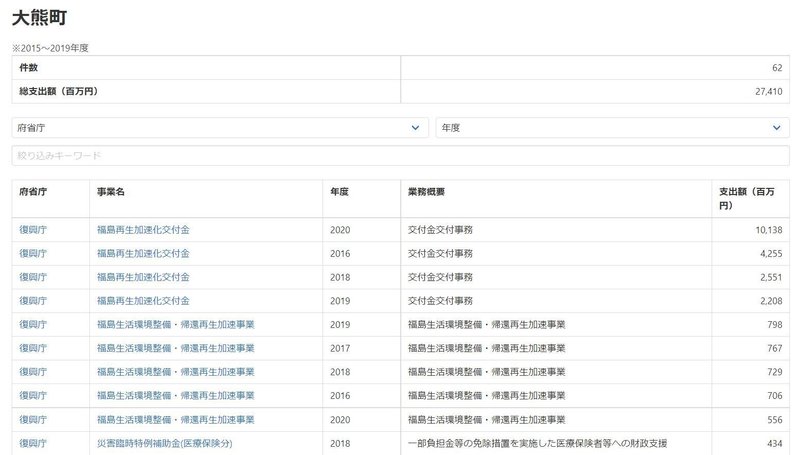Open 福島再生加速化交付金 link for 2018

(x=143, y=277)
